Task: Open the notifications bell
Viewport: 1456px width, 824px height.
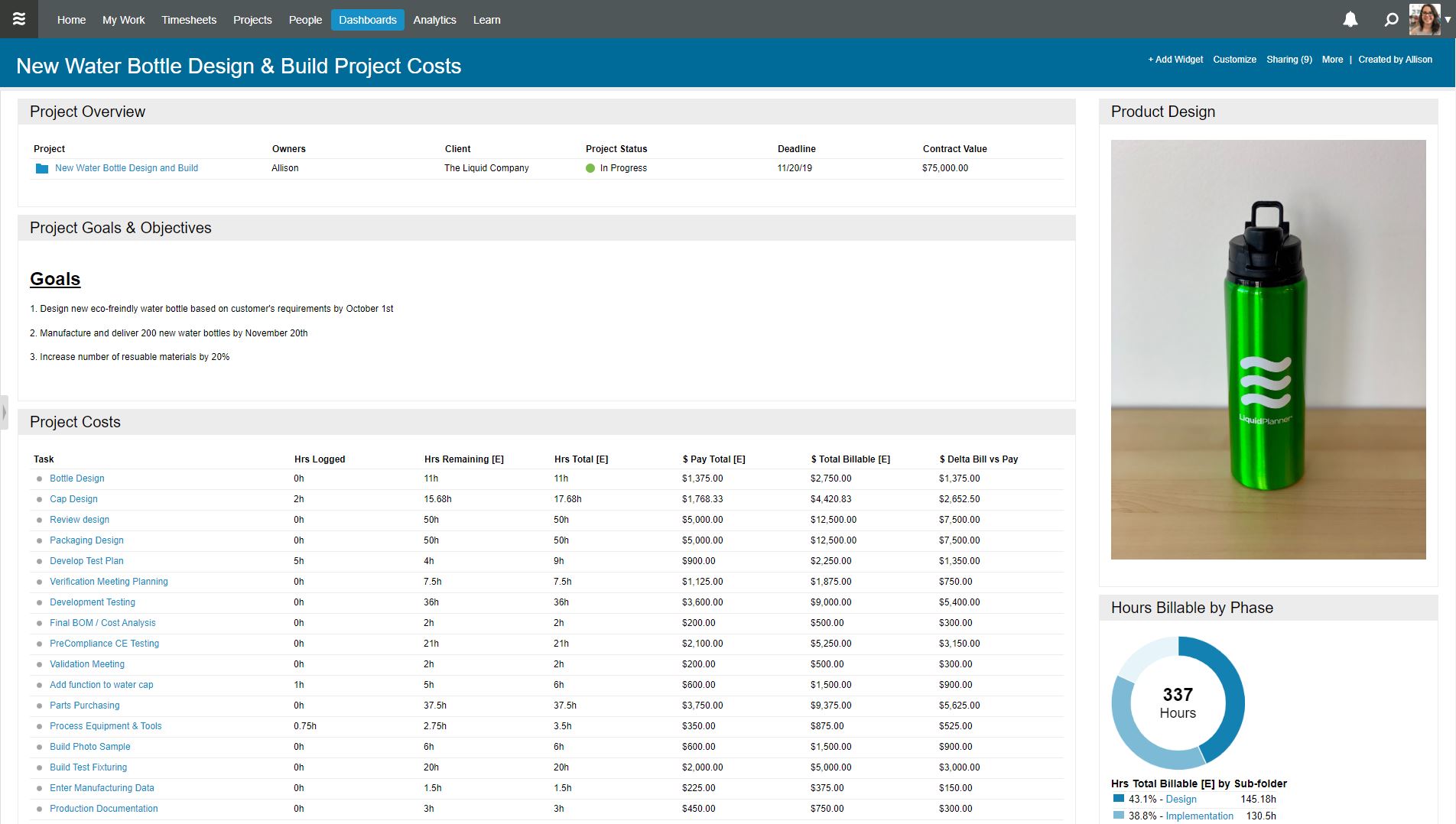Action: click(x=1350, y=20)
